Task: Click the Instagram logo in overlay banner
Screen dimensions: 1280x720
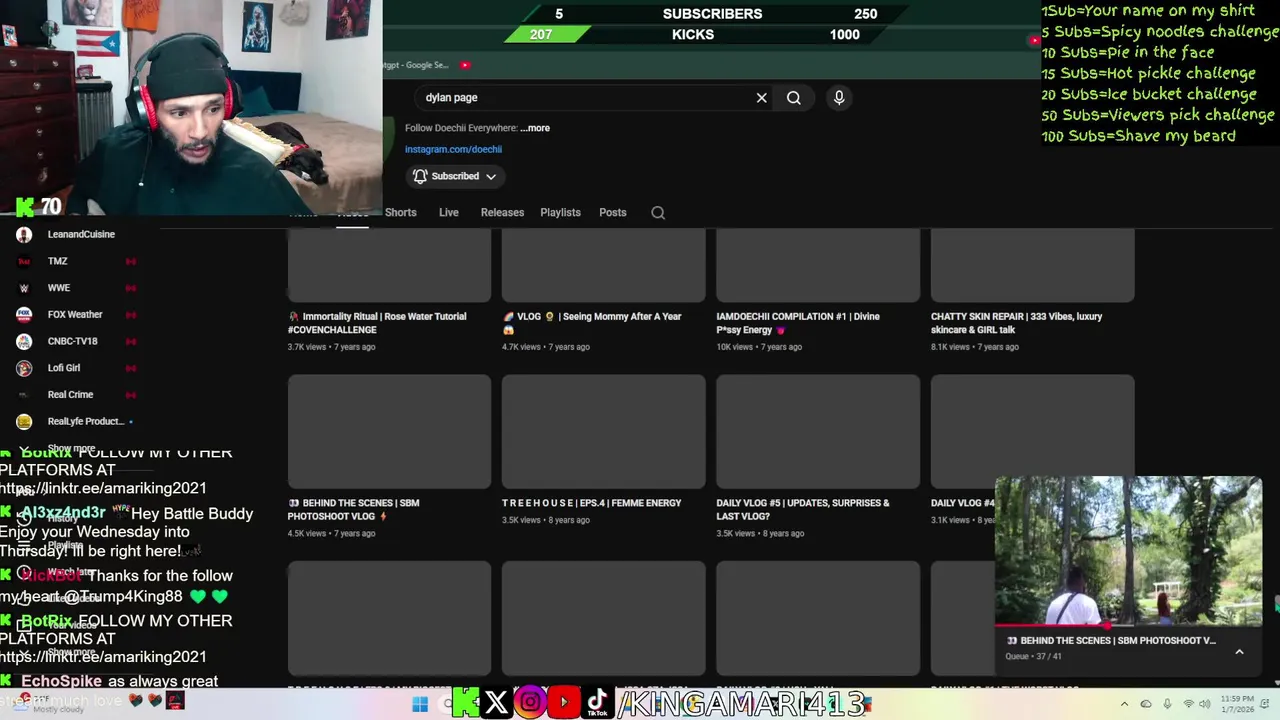Action: tap(530, 703)
